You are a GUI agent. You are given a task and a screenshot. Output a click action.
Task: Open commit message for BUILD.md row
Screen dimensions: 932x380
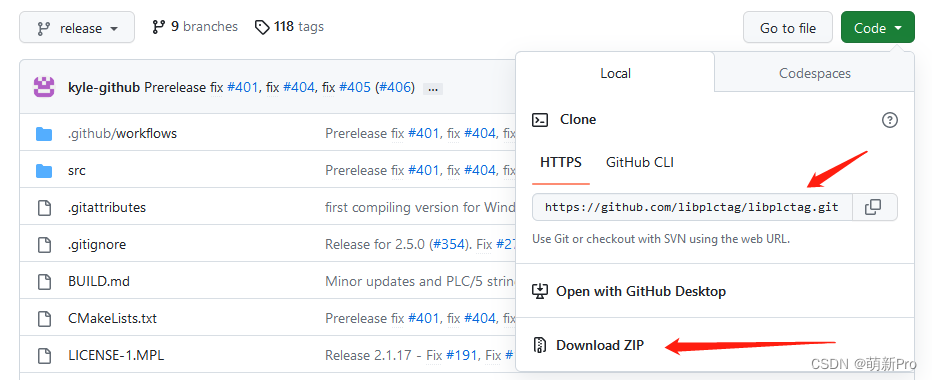[420, 281]
